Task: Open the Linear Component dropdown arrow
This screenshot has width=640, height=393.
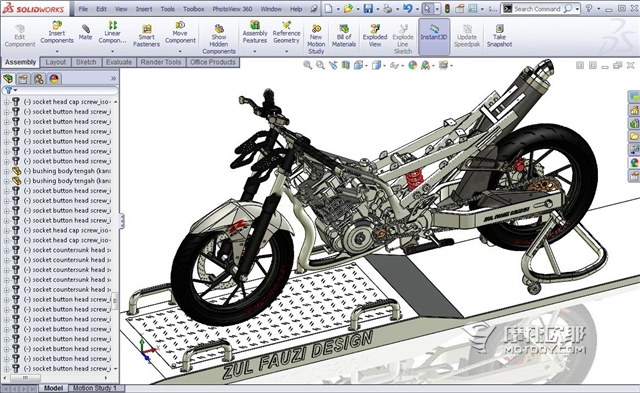Action: coord(112,51)
